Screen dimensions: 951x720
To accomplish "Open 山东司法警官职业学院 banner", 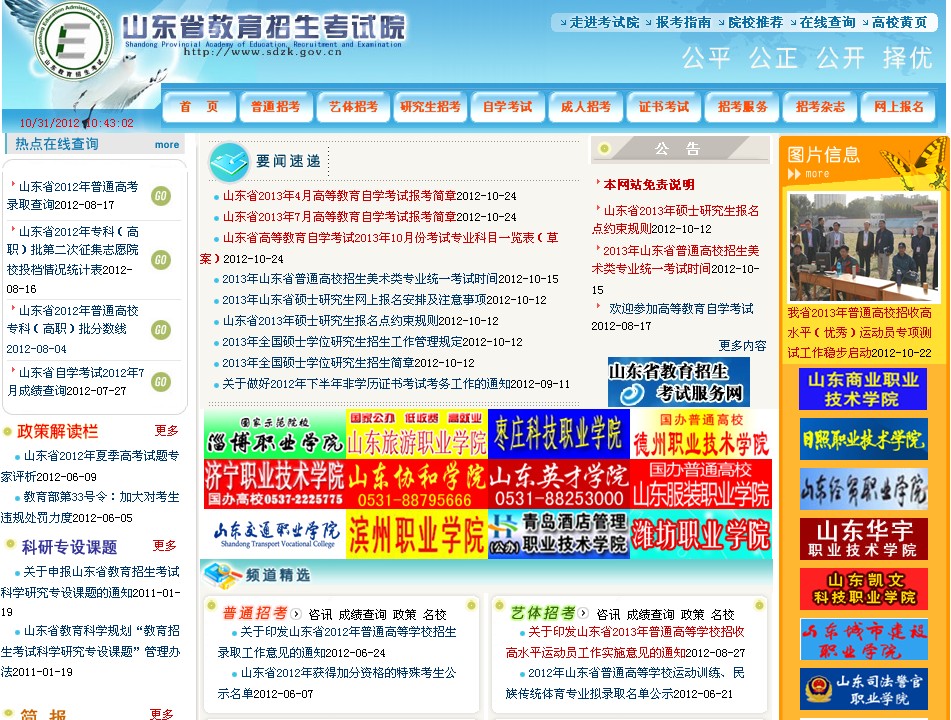I will [x=863, y=689].
